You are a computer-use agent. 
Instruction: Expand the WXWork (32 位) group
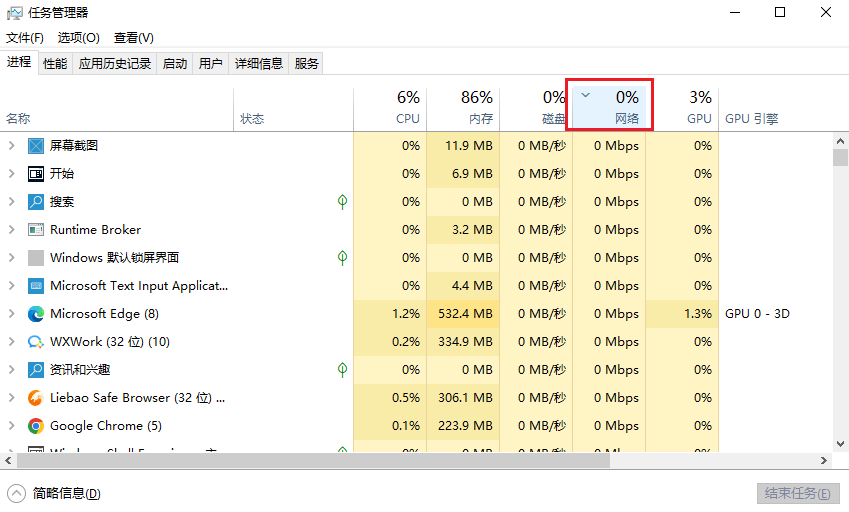[11, 342]
